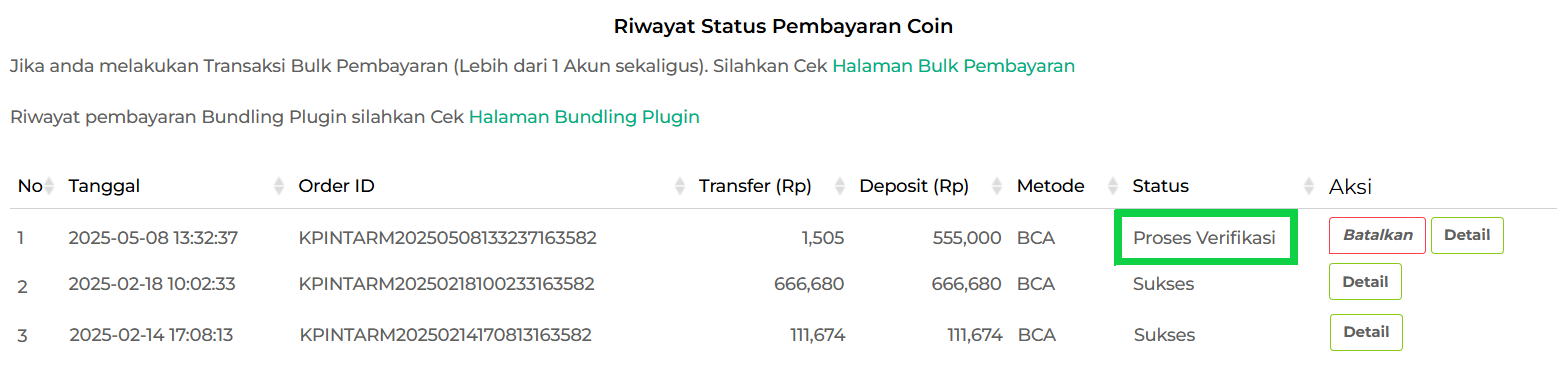Click Sukses status in row 2
Screen dimensions: 1562x370
[1163, 284]
